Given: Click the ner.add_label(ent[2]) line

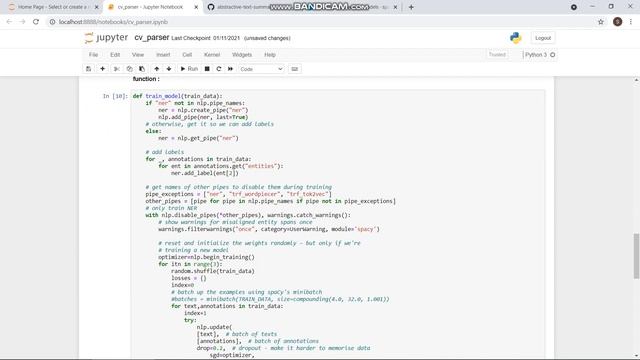Looking at the screenshot, I should [204, 173].
